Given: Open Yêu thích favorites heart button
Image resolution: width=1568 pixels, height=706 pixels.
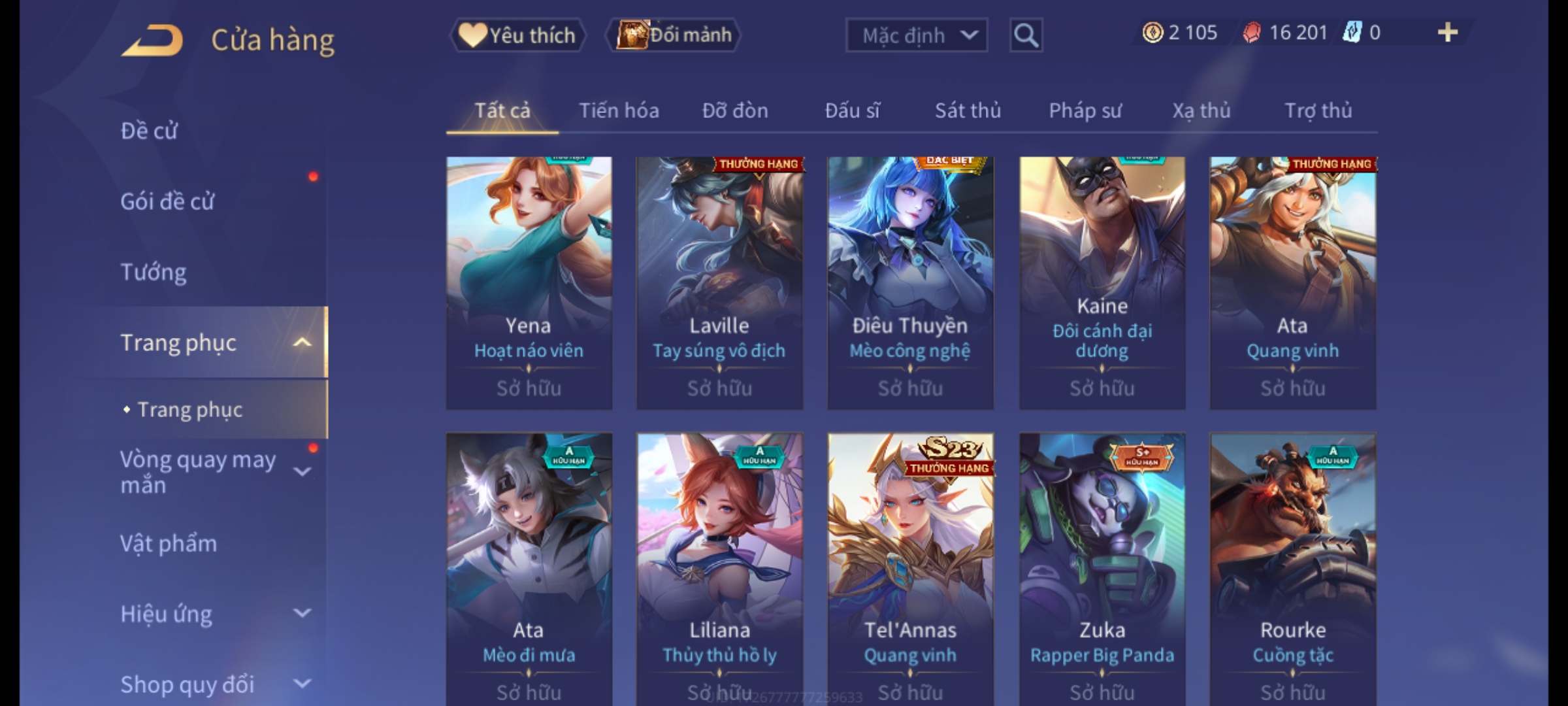Looking at the screenshot, I should tap(517, 35).
